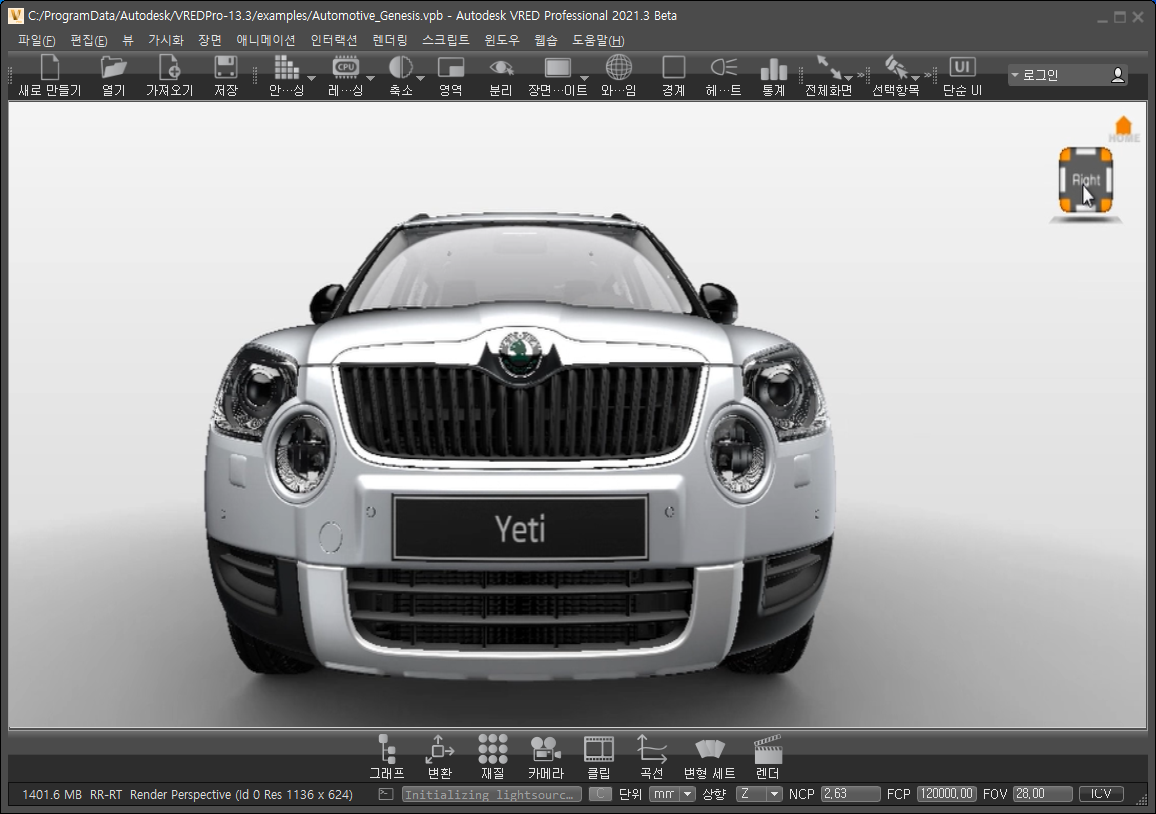
Task: Open the 재질 material editor
Action: [x=492, y=756]
